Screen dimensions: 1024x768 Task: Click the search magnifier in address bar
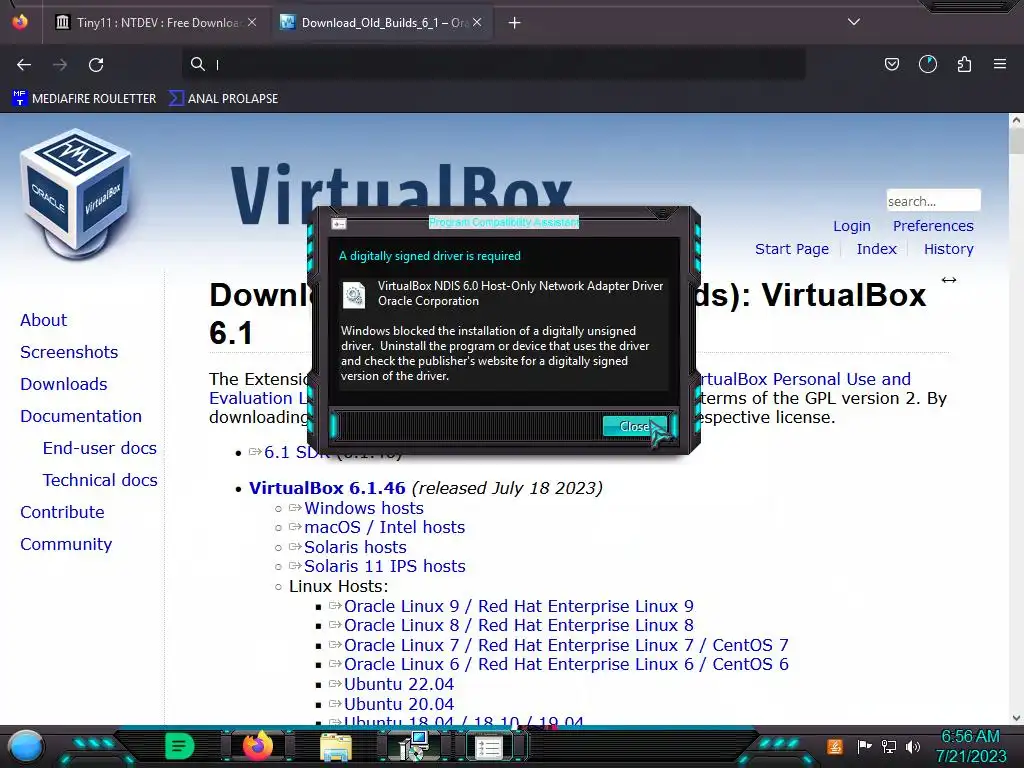tap(197, 64)
